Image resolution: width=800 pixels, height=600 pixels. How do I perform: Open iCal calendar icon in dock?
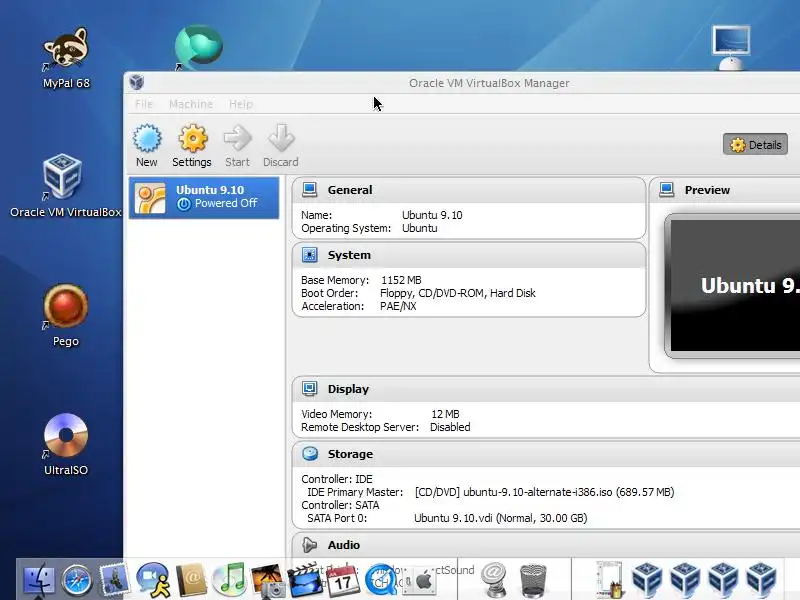pyautogui.click(x=343, y=580)
